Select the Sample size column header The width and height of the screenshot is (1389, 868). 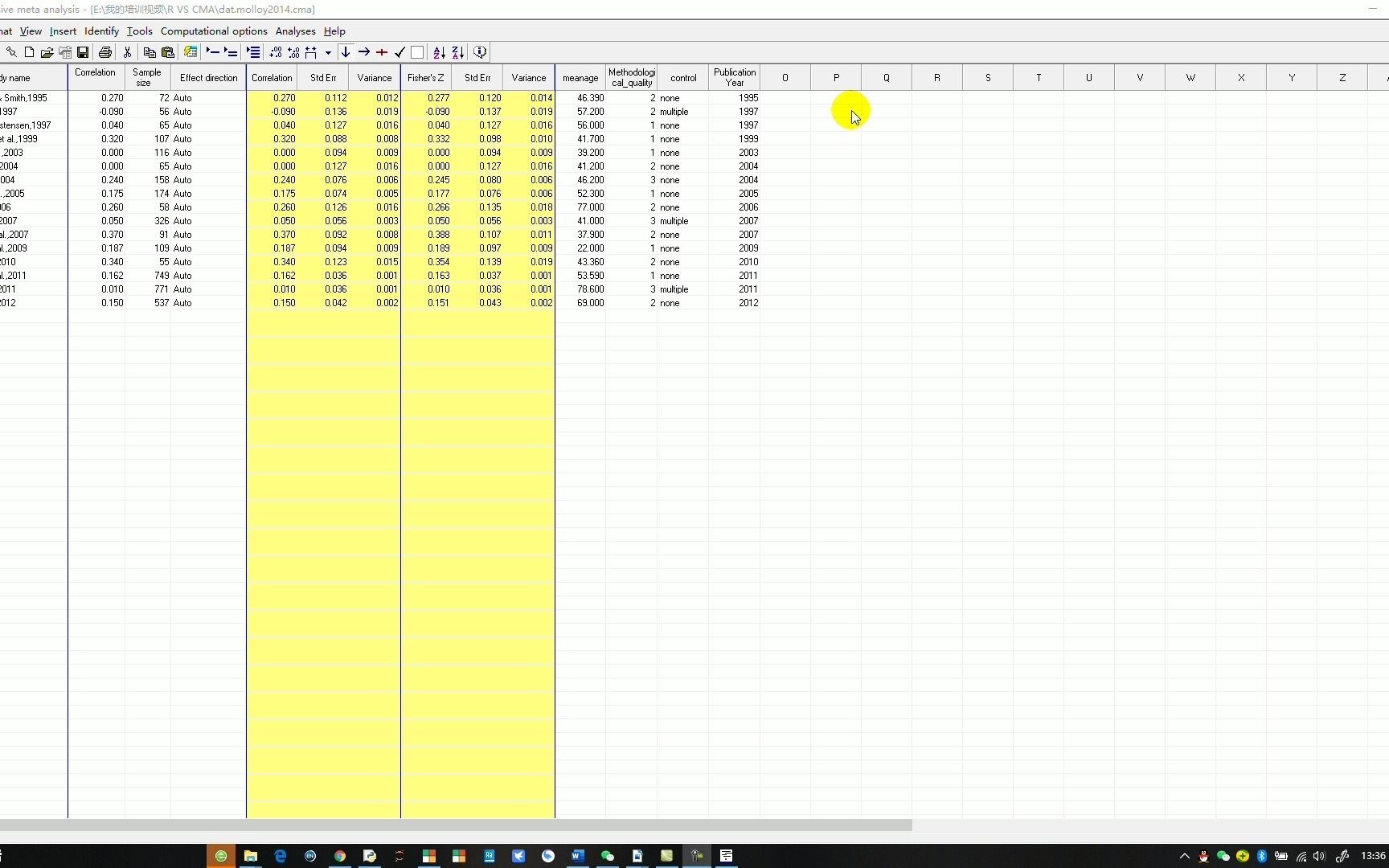(147, 77)
